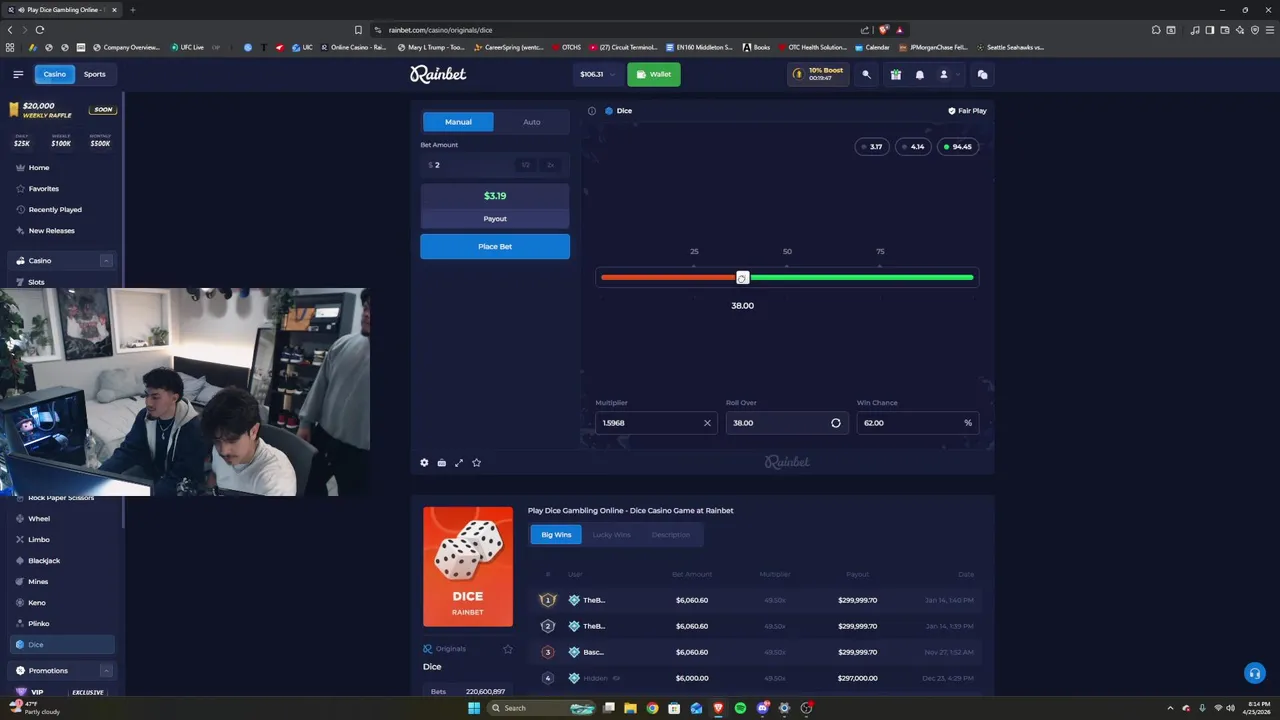Image resolution: width=1280 pixels, height=720 pixels.
Task: Click the 94.45 past roll result
Action: coord(957,147)
